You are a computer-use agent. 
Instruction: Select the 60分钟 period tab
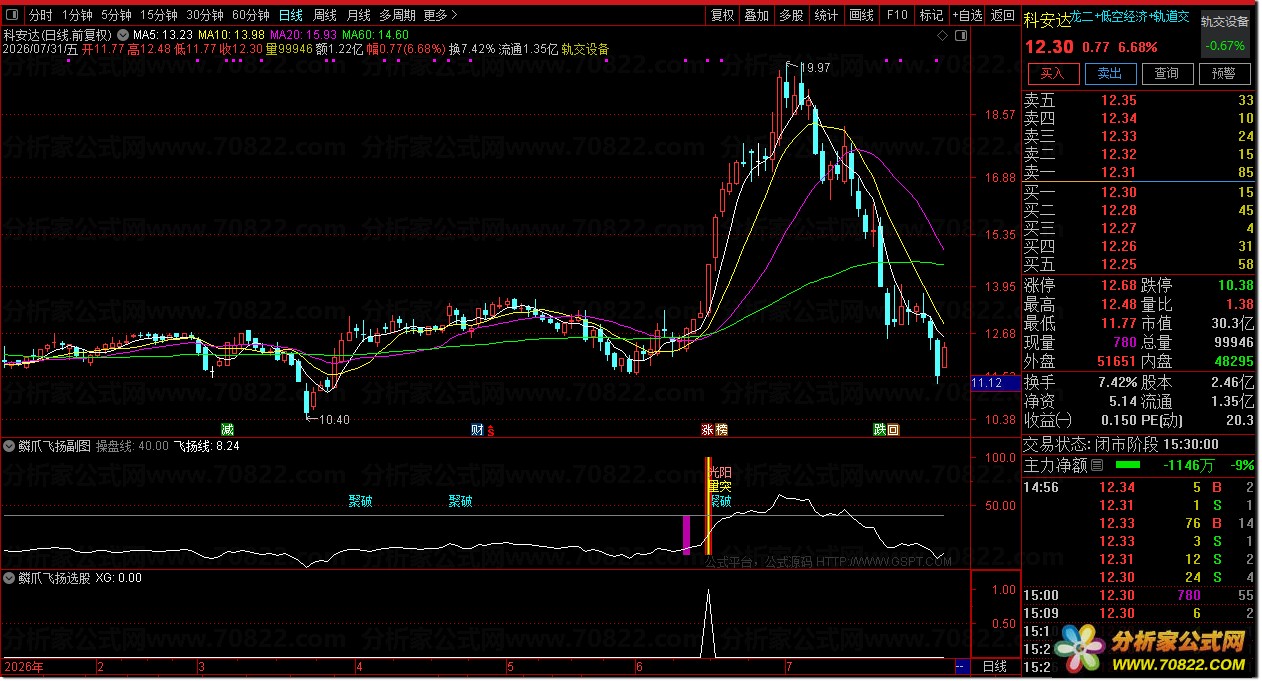pyautogui.click(x=251, y=15)
